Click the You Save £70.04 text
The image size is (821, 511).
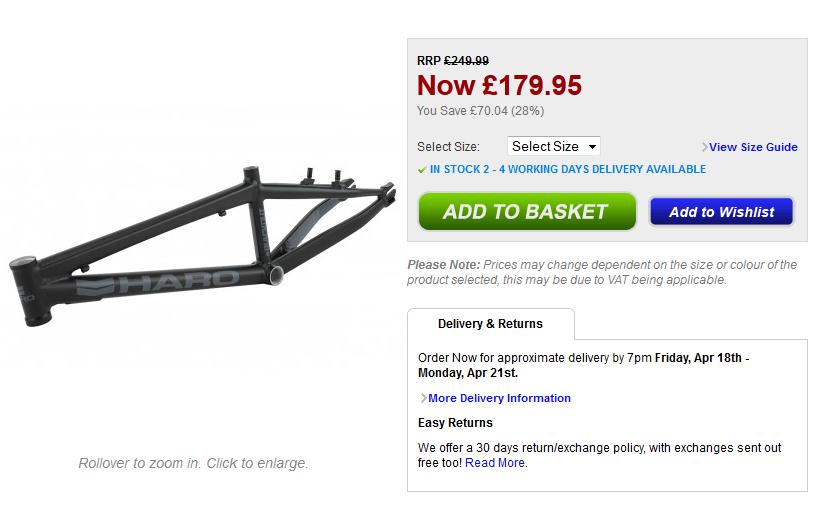coord(480,111)
